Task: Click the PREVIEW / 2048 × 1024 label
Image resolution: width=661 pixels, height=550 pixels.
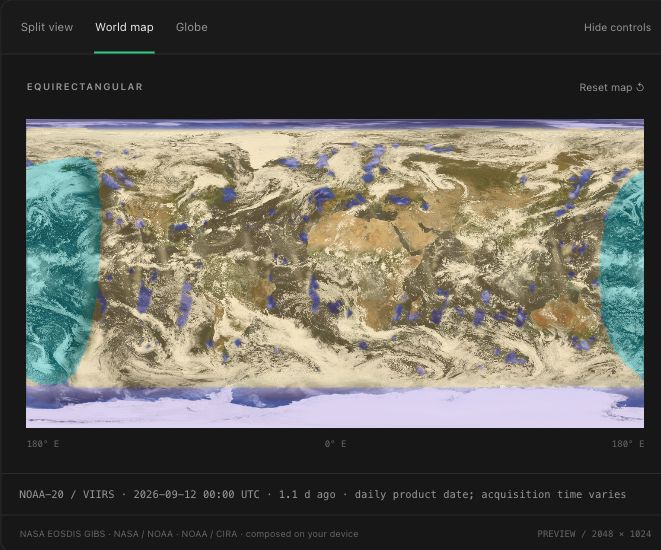Action: 594,534
